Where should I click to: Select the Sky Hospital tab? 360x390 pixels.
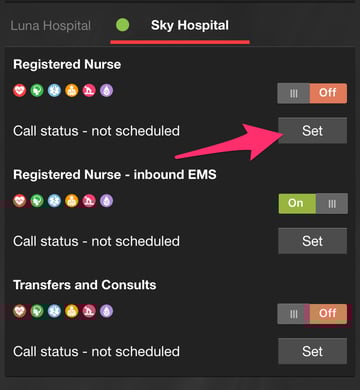[190, 25]
